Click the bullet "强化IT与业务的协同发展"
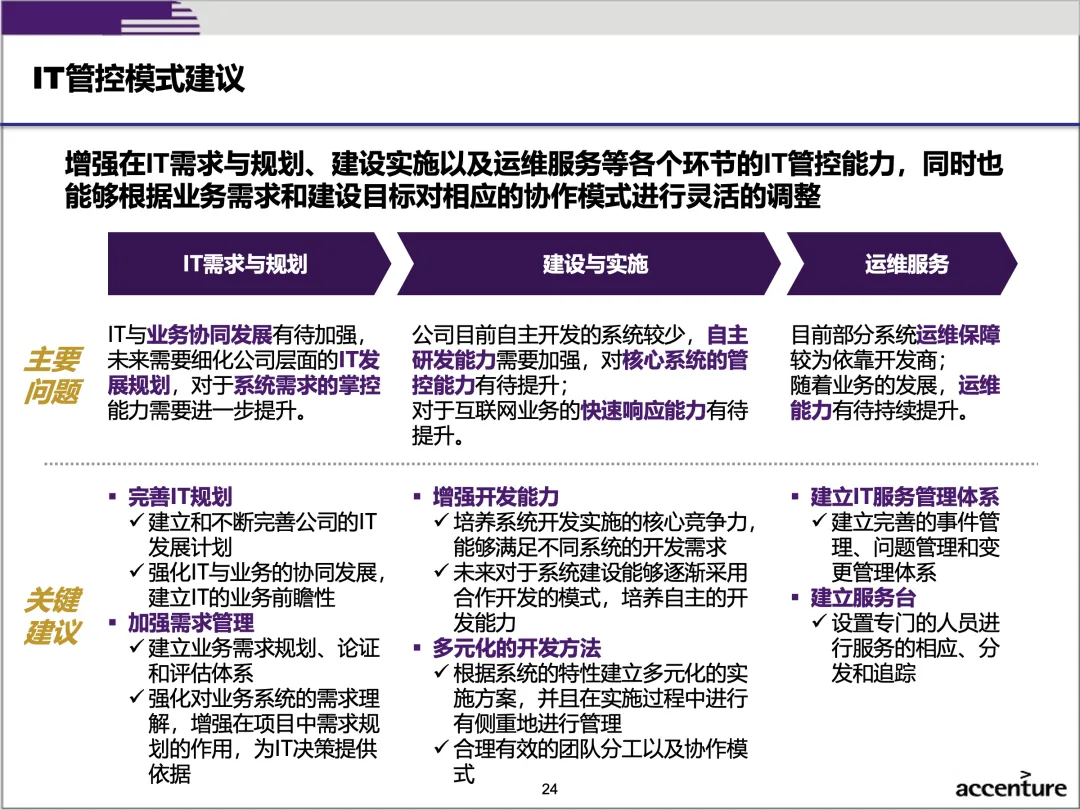The width and height of the screenshot is (1080, 810). pos(258,585)
